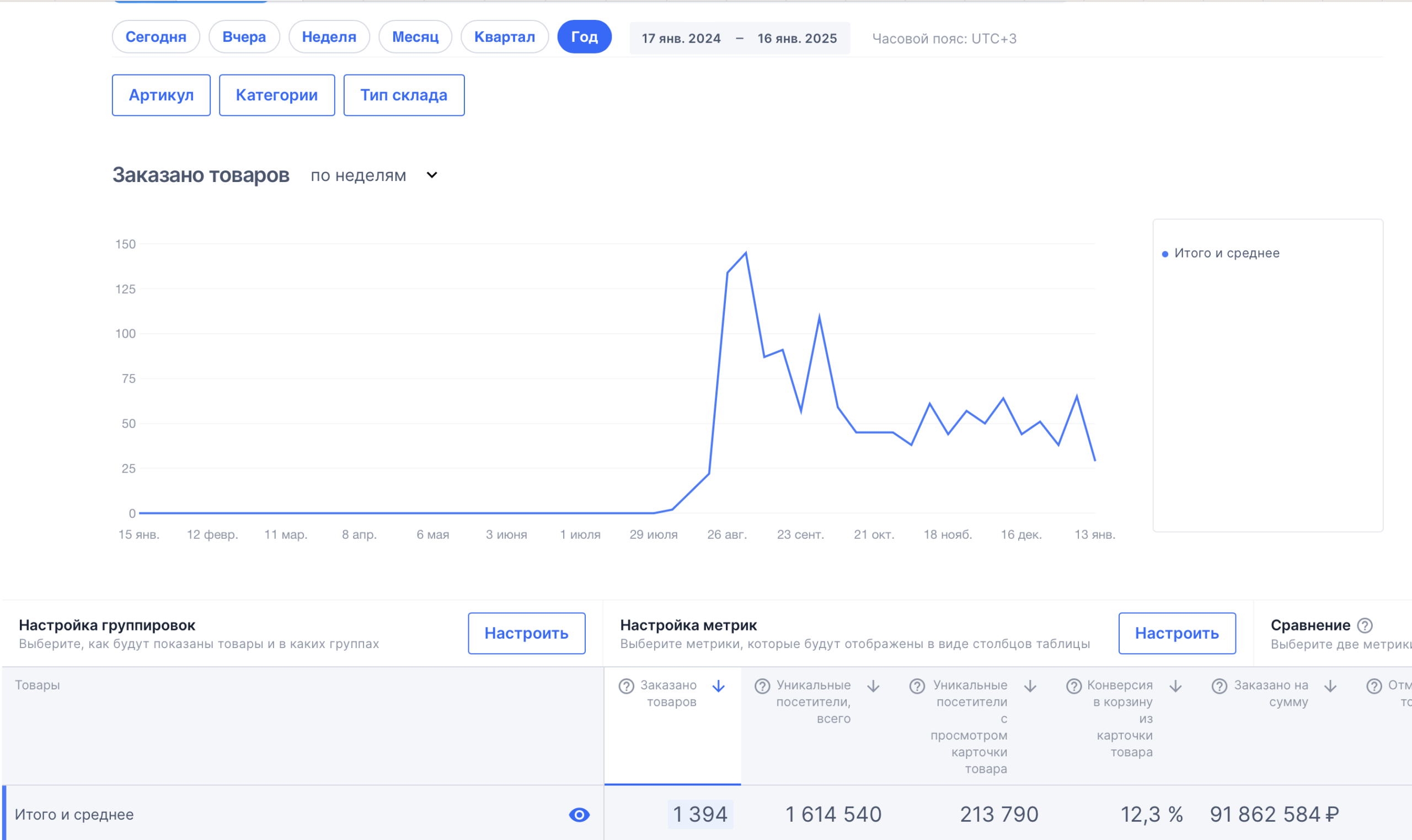The height and width of the screenshot is (840, 1412).
Task: Click the Артикул filter button
Action: click(161, 95)
